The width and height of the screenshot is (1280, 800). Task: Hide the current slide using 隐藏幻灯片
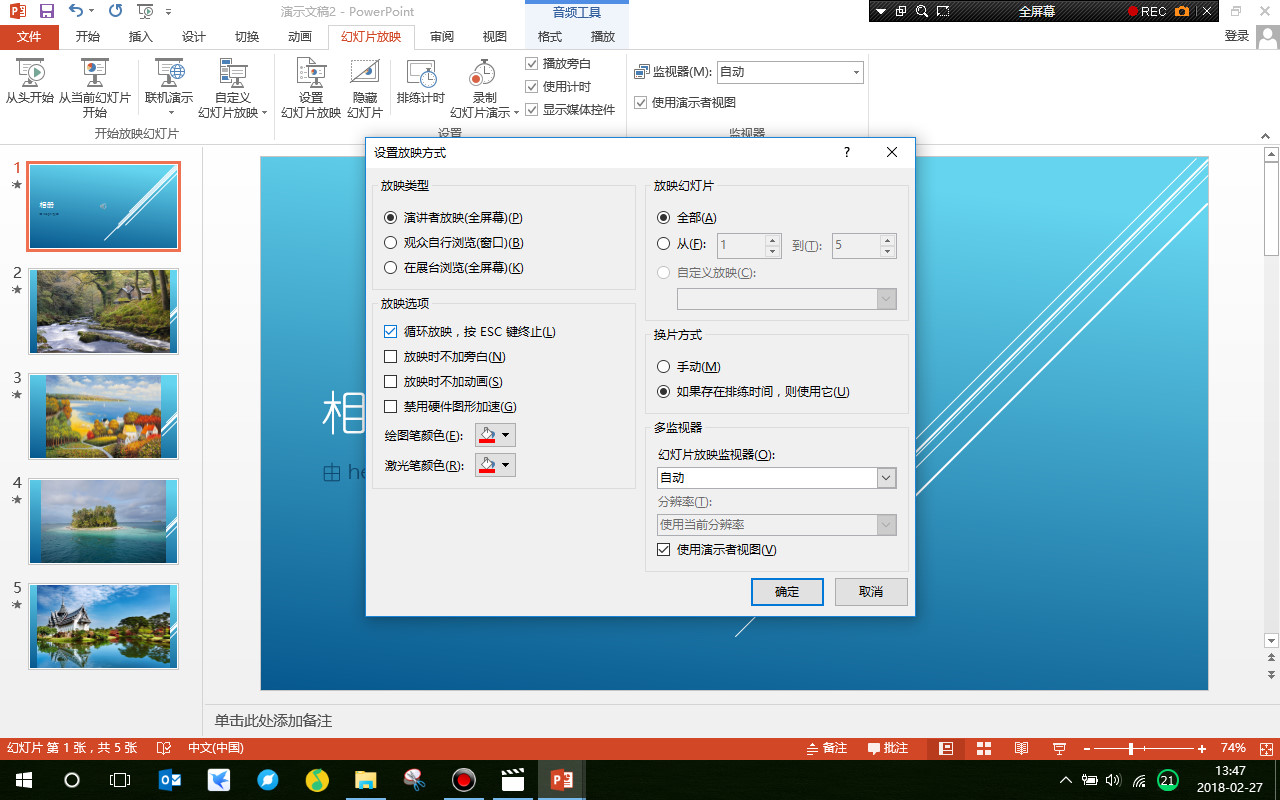(x=364, y=85)
